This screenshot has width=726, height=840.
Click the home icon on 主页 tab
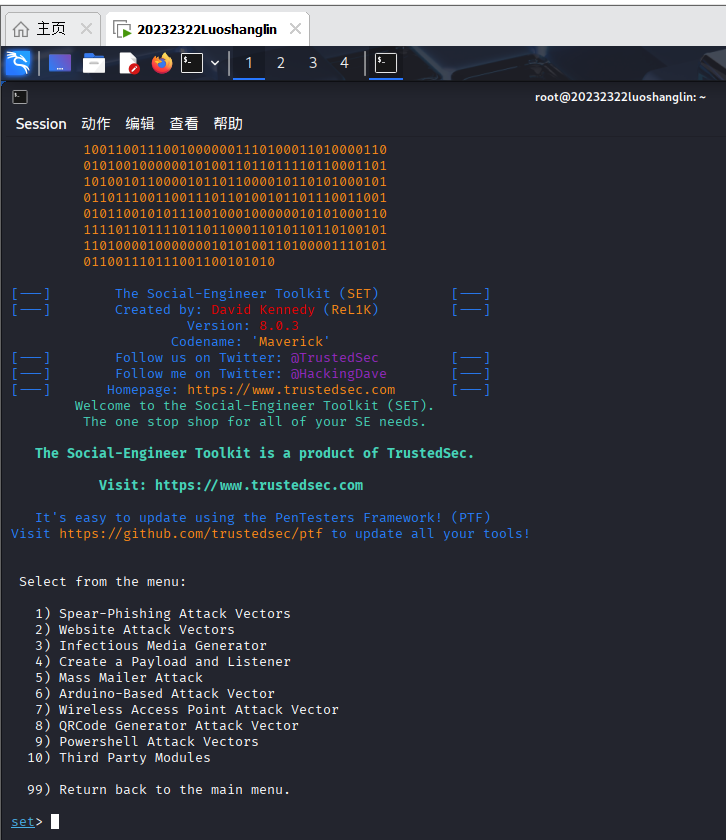[x=21, y=29]
